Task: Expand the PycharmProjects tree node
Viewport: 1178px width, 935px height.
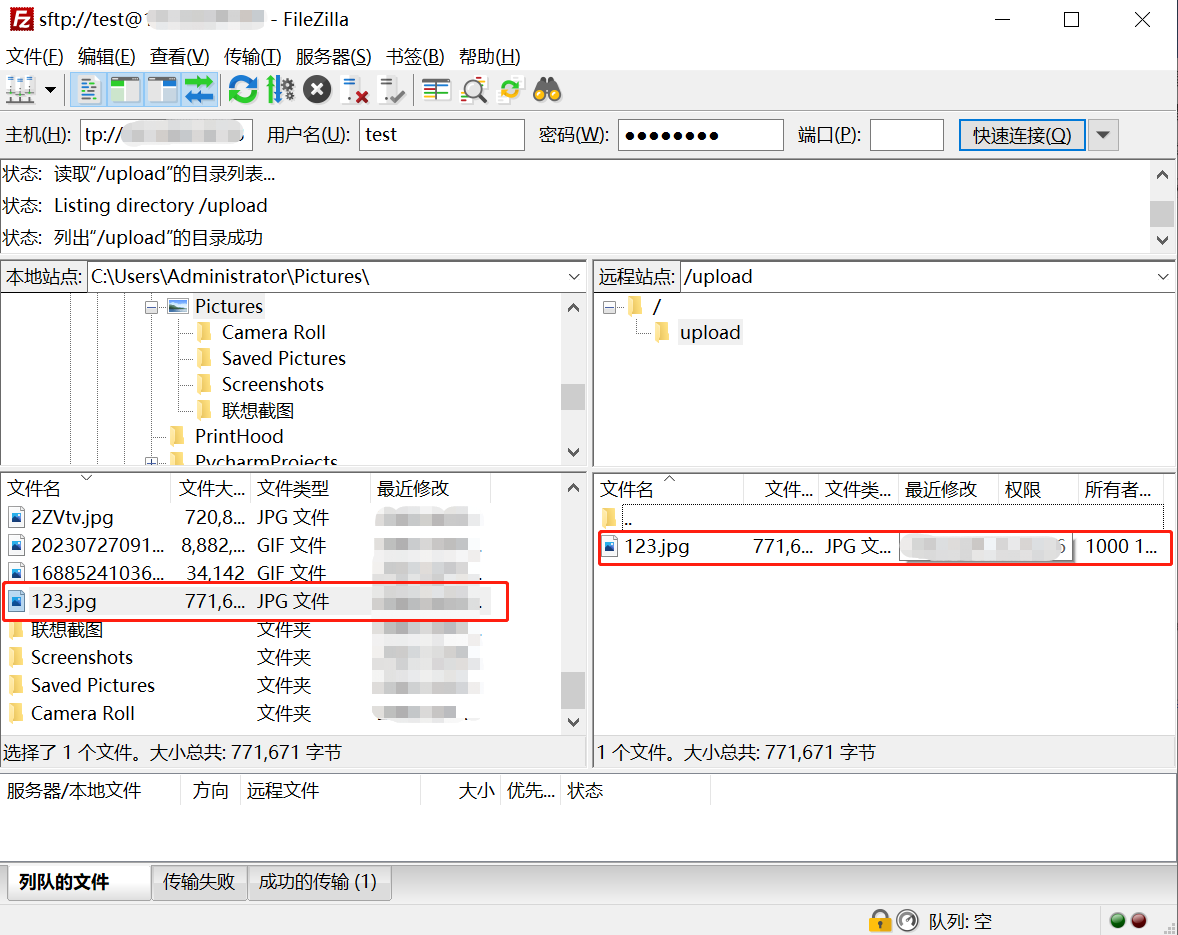Action: [x=152, y=461]
